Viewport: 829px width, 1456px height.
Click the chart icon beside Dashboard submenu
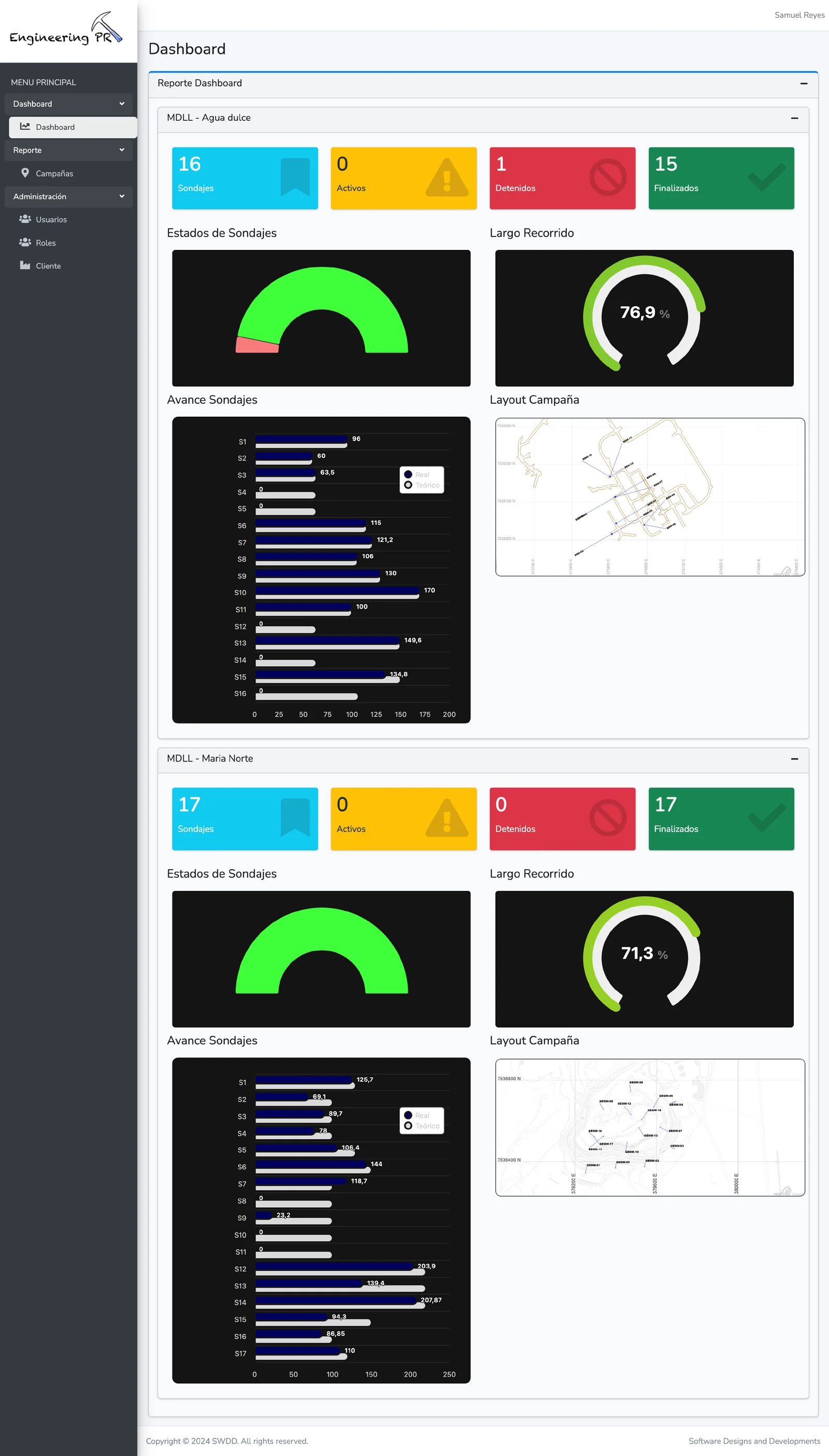click(25, 126)
